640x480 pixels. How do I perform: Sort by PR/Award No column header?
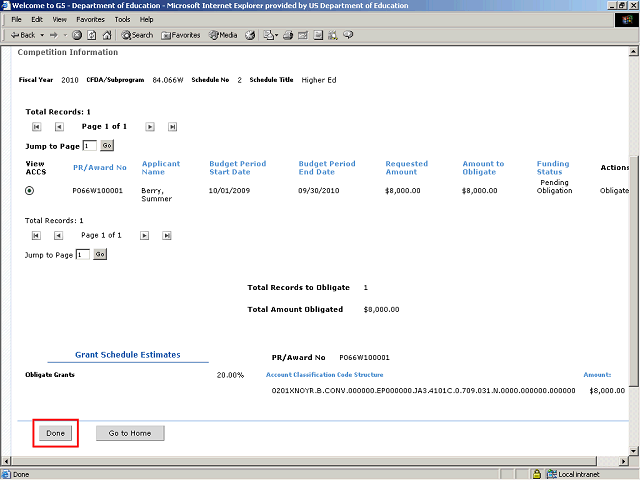100,167
